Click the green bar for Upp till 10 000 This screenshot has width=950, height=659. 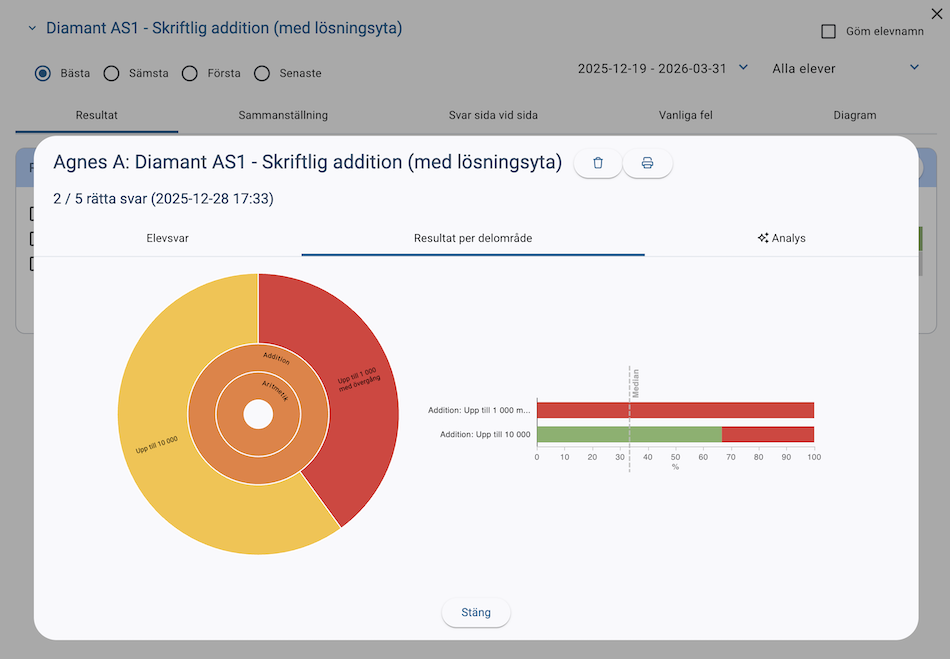(629, 434)
